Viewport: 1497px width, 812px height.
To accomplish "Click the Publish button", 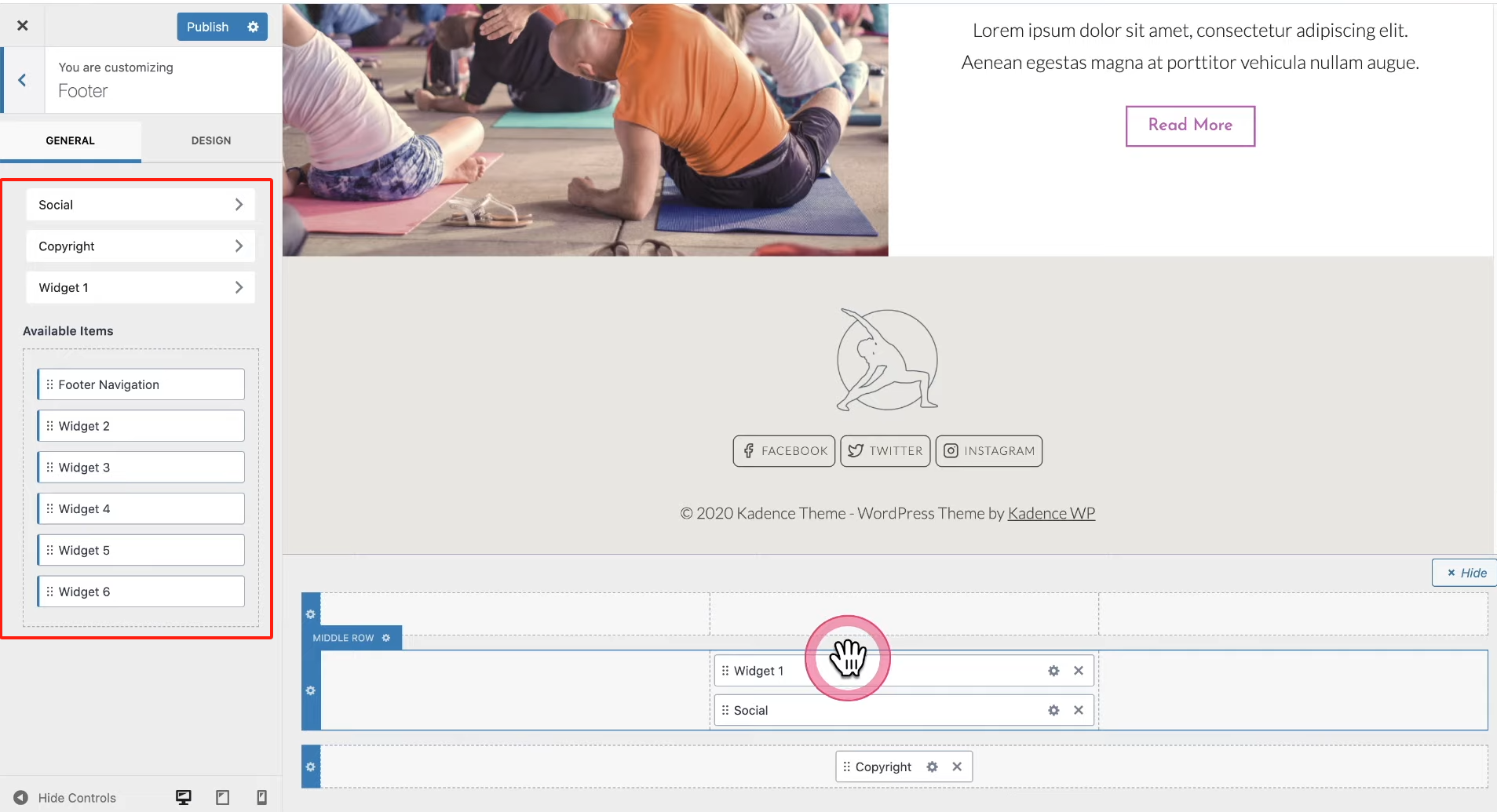I will click(x=208, y=27).
